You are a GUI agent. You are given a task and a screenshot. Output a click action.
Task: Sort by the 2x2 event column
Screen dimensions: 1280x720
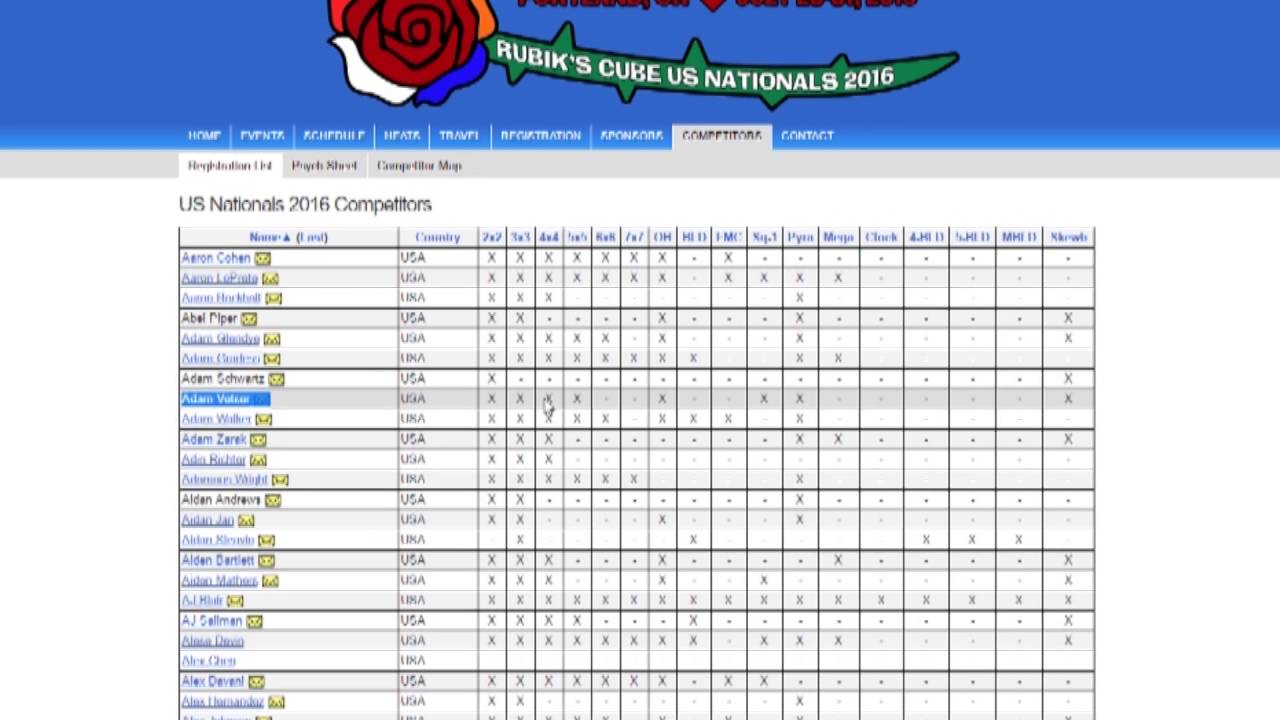[x=491, y=237]
